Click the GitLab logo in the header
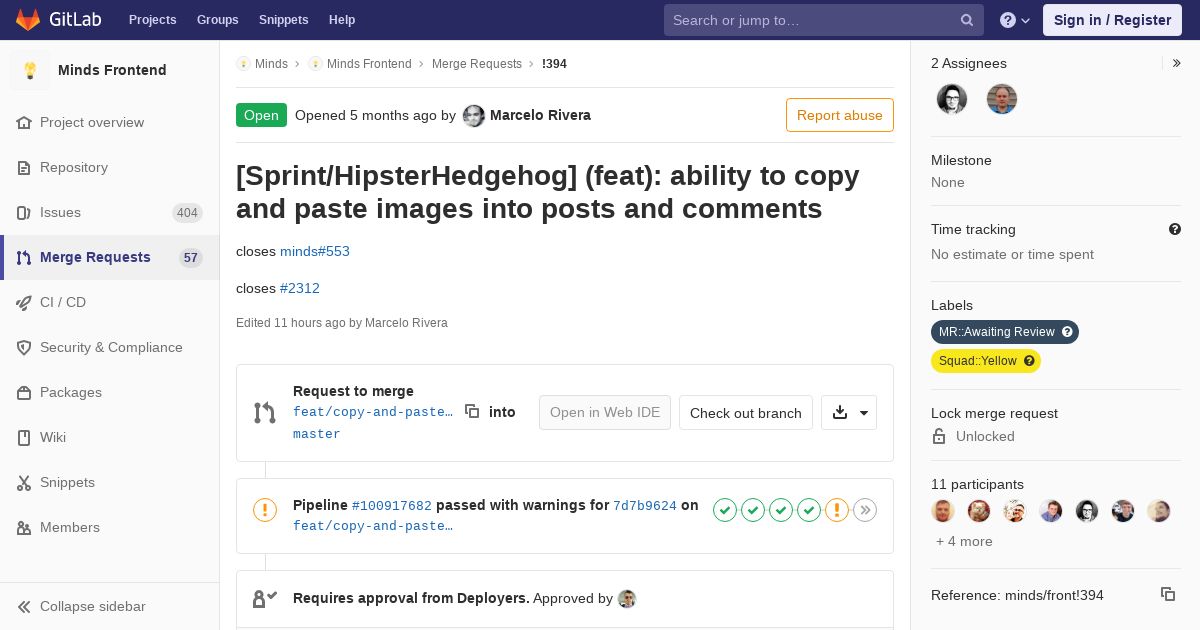 56,20
